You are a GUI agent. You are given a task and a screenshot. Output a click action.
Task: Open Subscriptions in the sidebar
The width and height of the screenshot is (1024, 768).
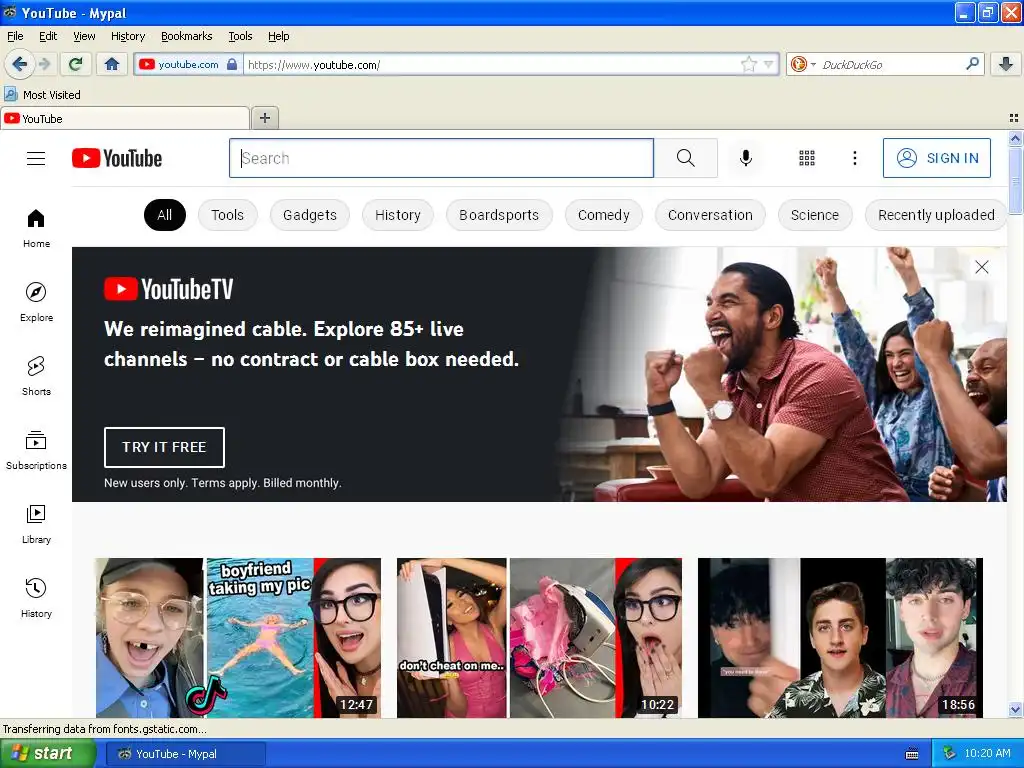coord(36,450)
